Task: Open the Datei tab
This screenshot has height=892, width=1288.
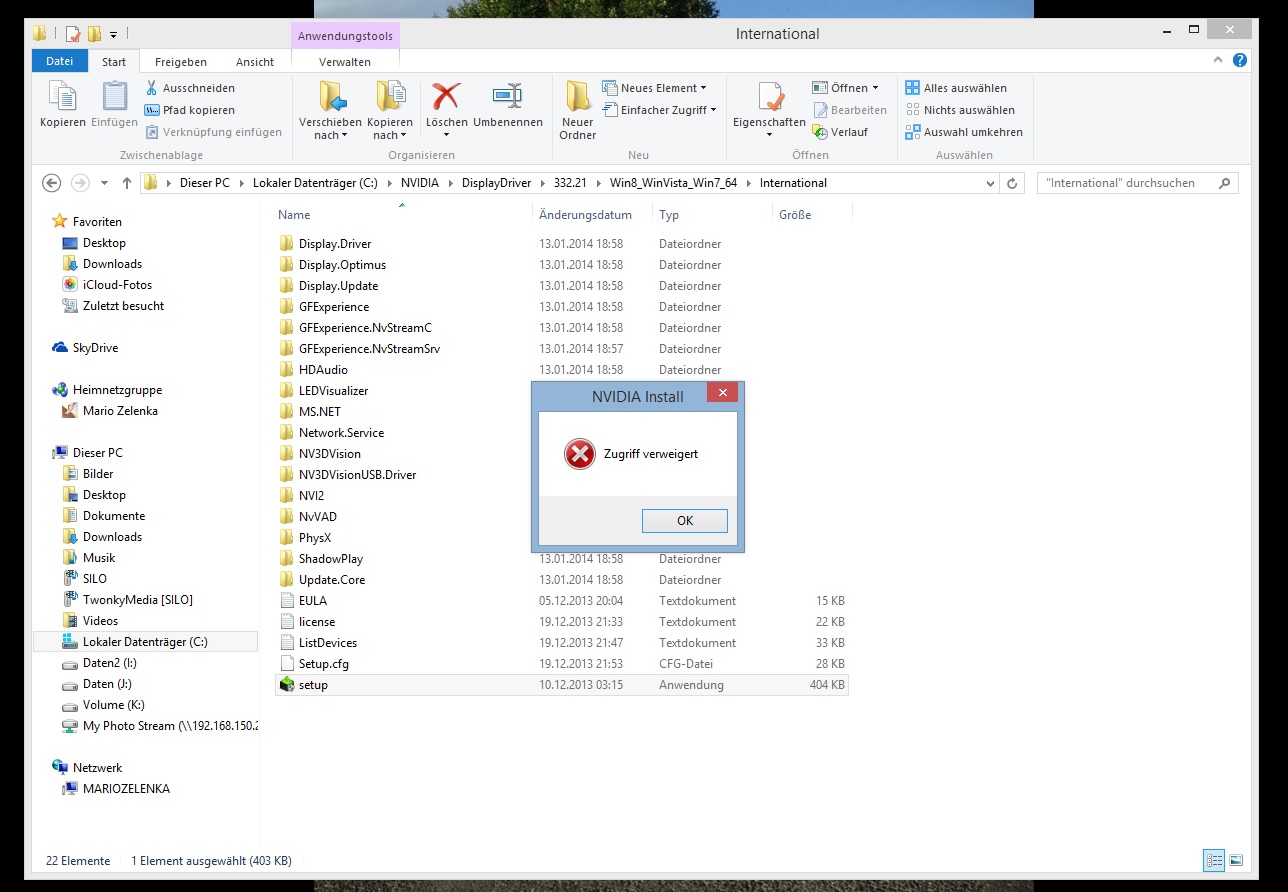Action: (x=59, y=61)
